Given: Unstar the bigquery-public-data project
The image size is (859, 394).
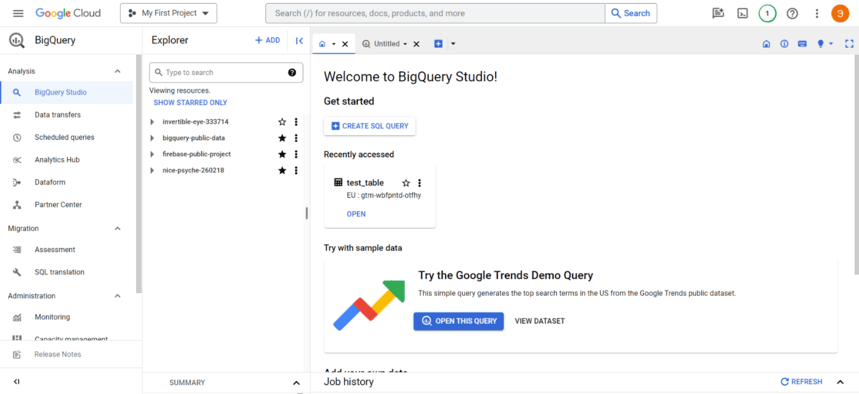Looking at the screenshot, I should (282, 138).
